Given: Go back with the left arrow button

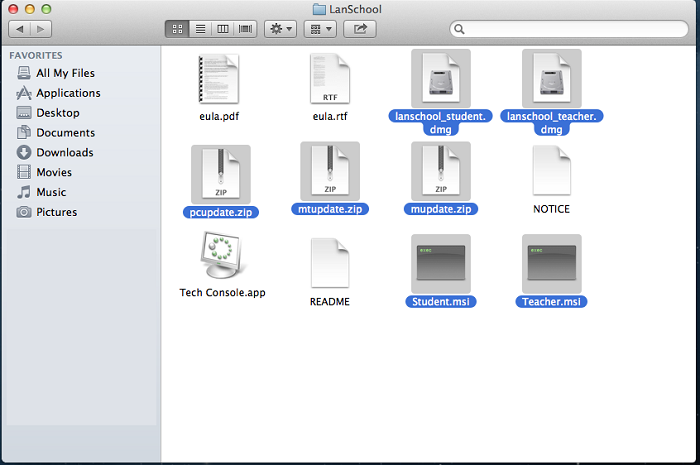Looking at the screenshot, I should coord(19,29).
